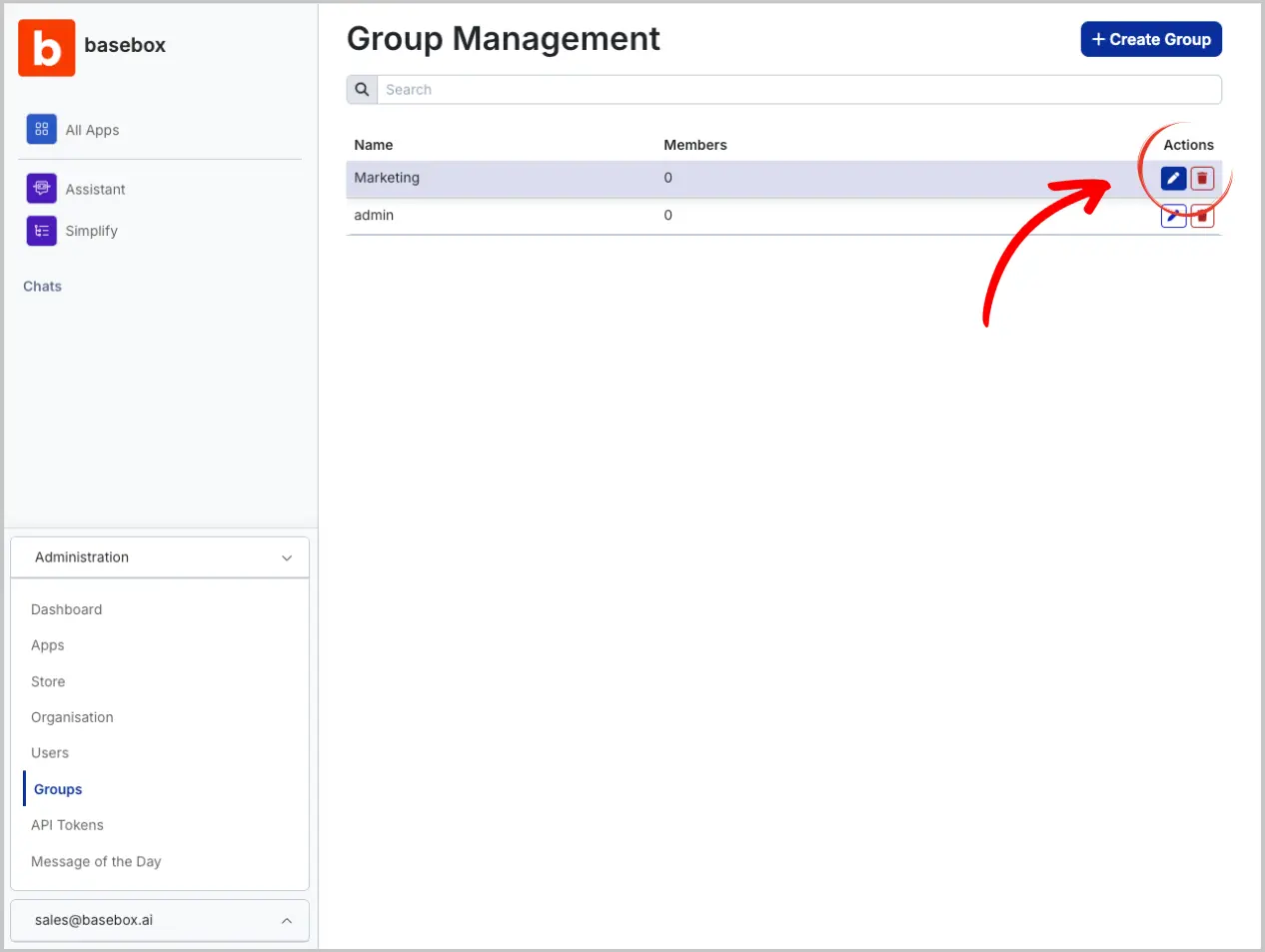
Task: Expand the sales@basebox.ai account menu
Action: [287, 920]
